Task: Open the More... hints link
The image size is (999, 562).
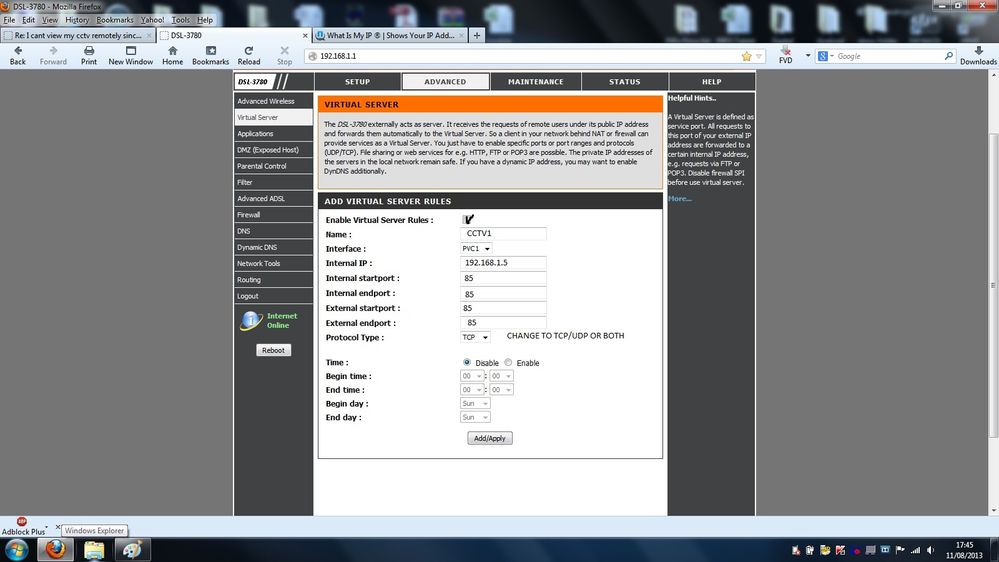Action: [680, 199]
